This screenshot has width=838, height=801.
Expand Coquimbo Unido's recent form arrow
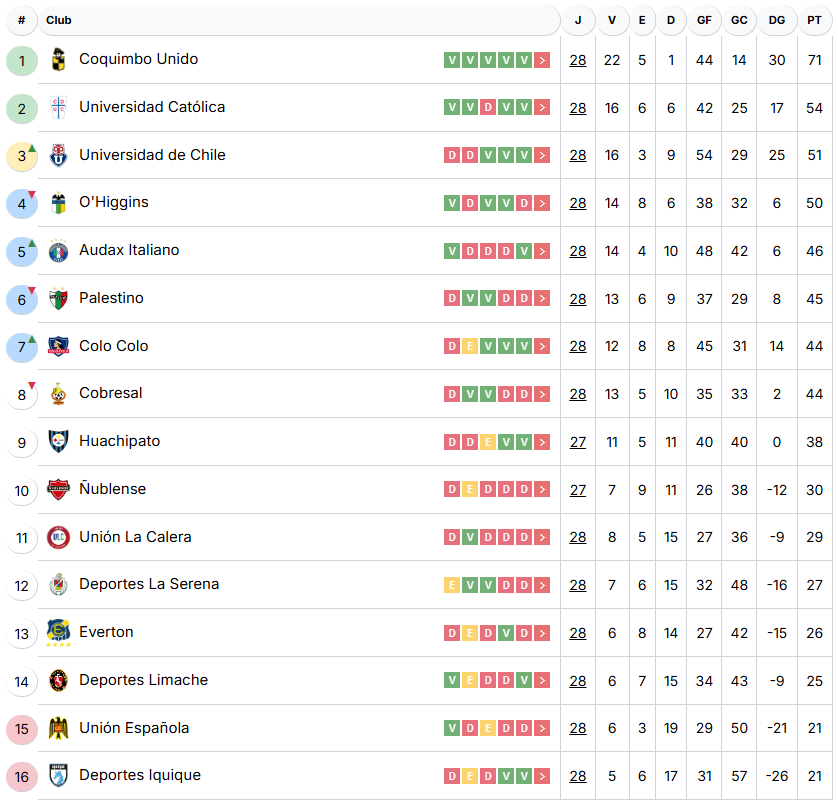542,60
